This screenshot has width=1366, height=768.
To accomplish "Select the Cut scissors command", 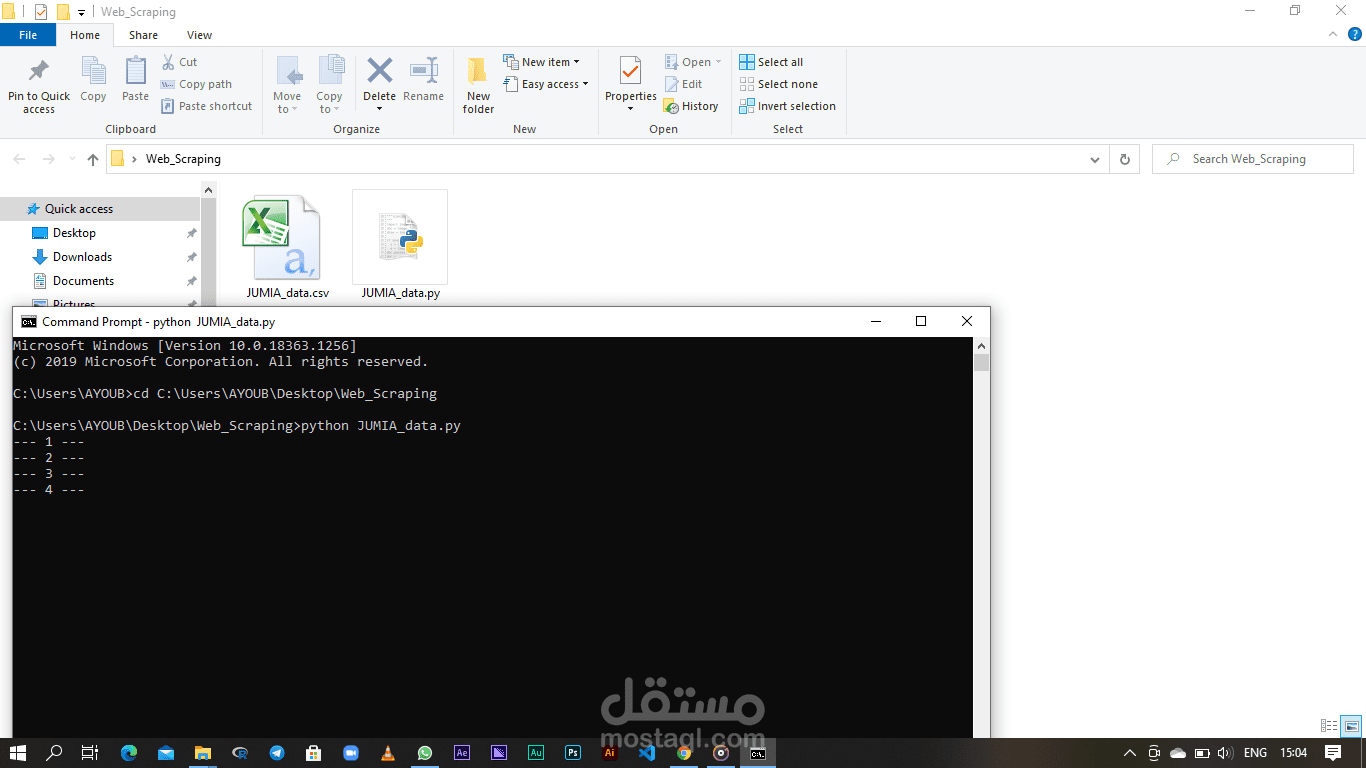I will pyautogui.click(x=180, y=62).
